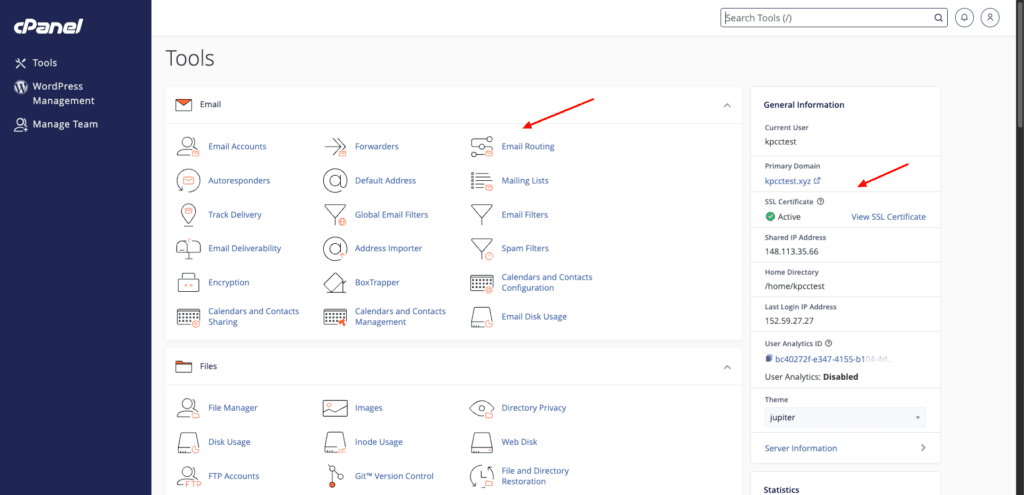Click the File Manager text link
This screenshot has height=495, width=1024.
(x=232, y=407)
